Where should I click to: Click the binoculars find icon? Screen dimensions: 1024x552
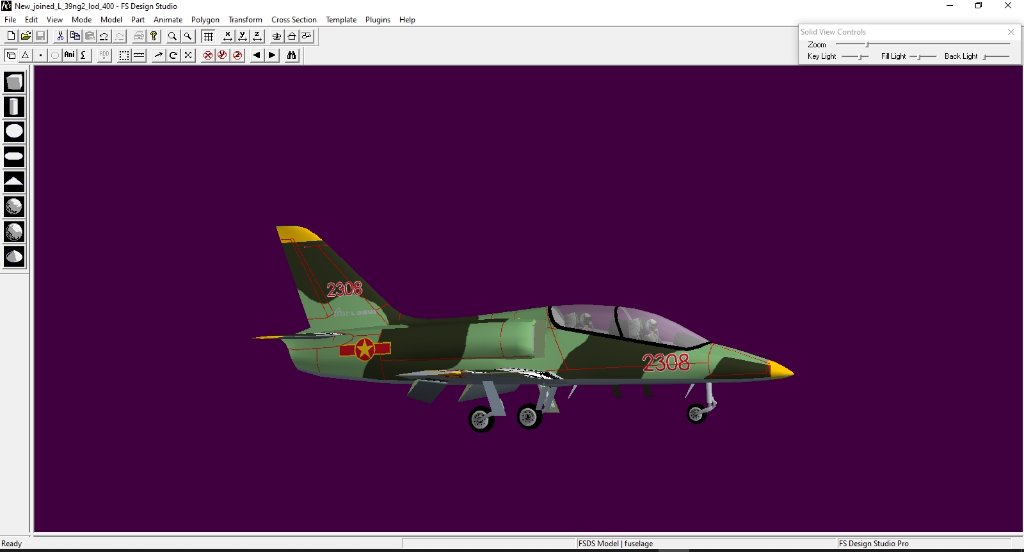(x=292, y=55)
